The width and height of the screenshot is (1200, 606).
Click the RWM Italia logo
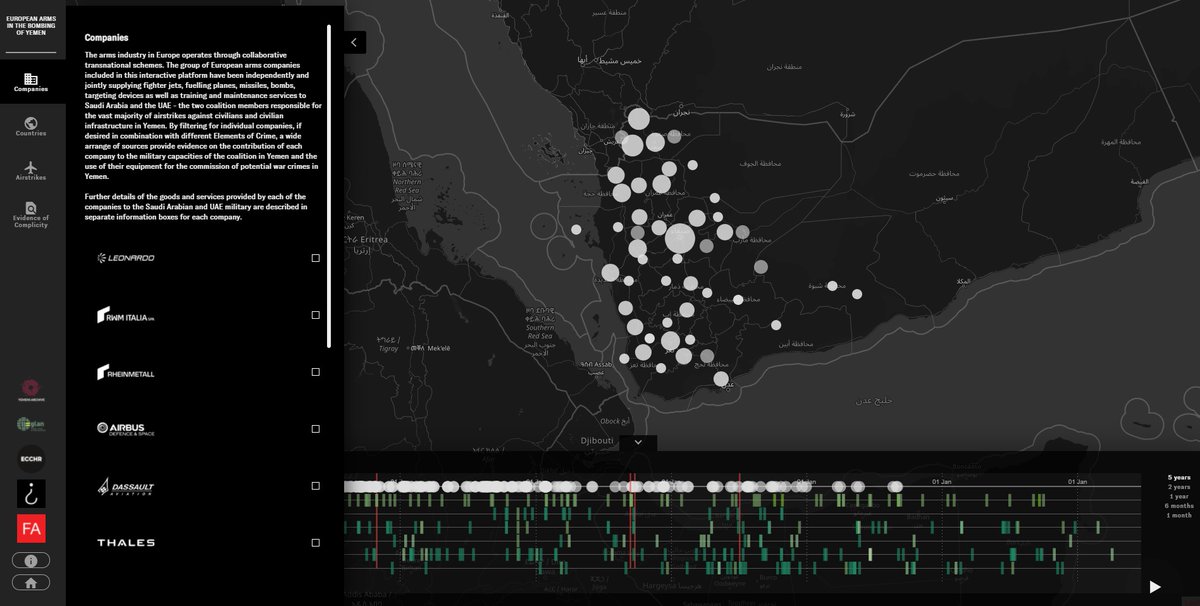coord(126,315)
